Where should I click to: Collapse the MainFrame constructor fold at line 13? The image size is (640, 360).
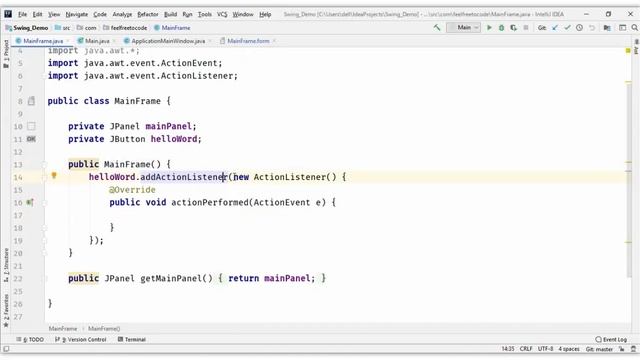point(44,164)
